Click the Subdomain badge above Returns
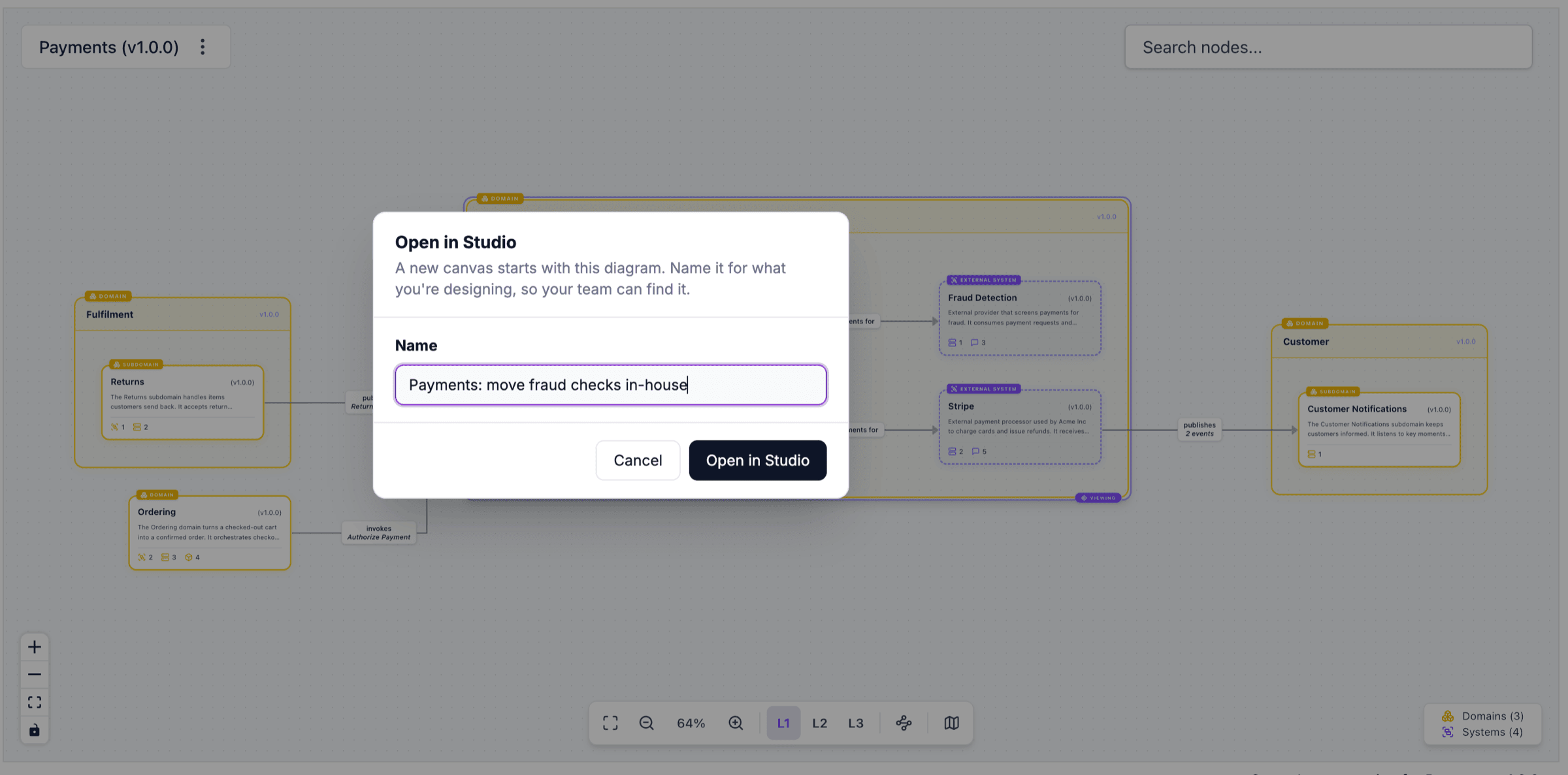 (x=136, y=364)
